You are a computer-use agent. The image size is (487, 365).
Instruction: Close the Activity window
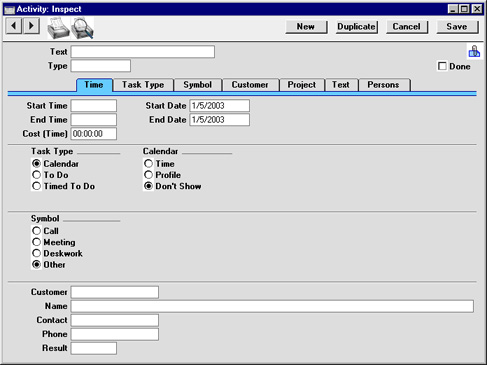coord(477,9)
